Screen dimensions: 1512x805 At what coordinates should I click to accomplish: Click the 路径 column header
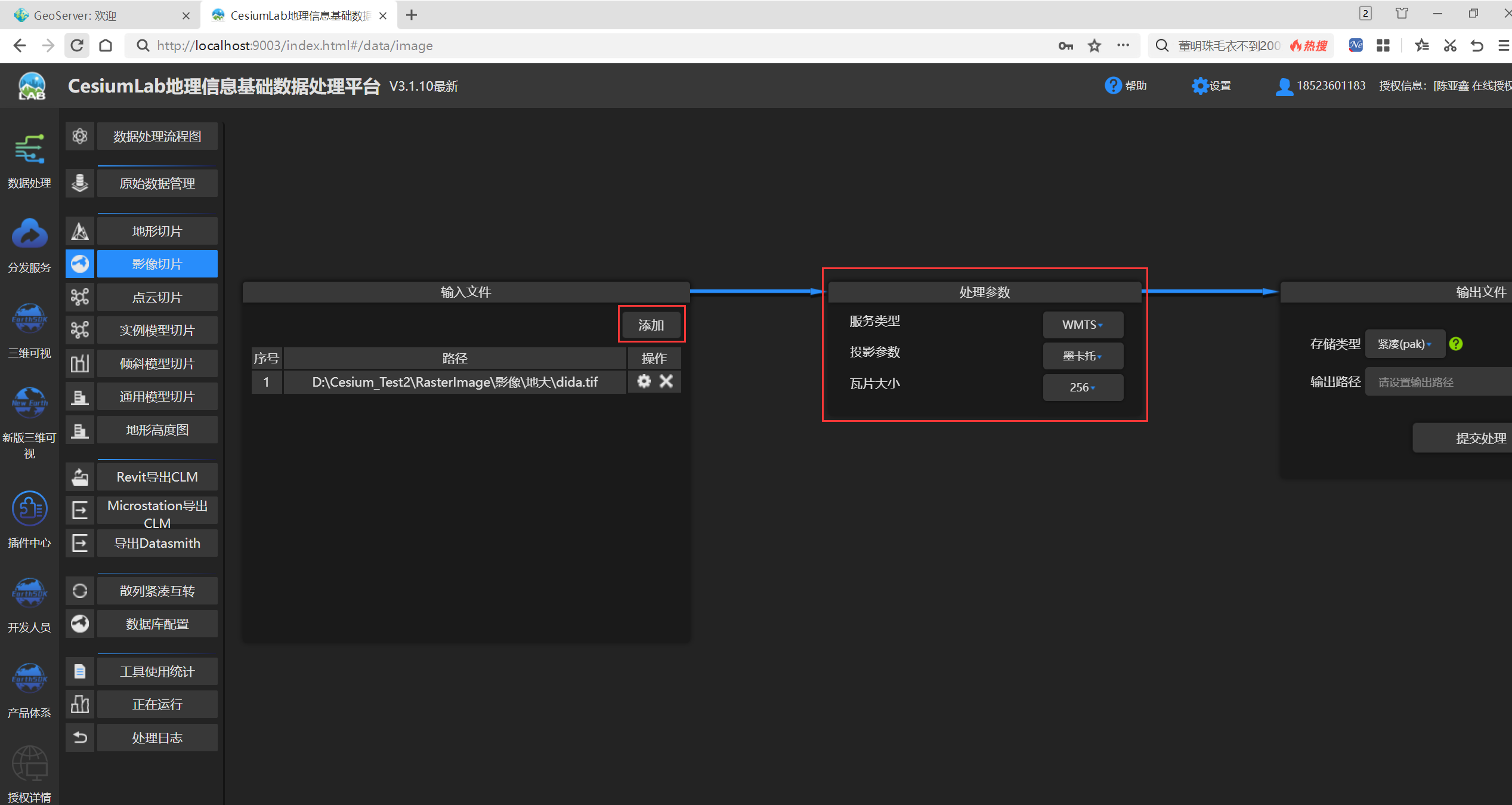point(454,358)
